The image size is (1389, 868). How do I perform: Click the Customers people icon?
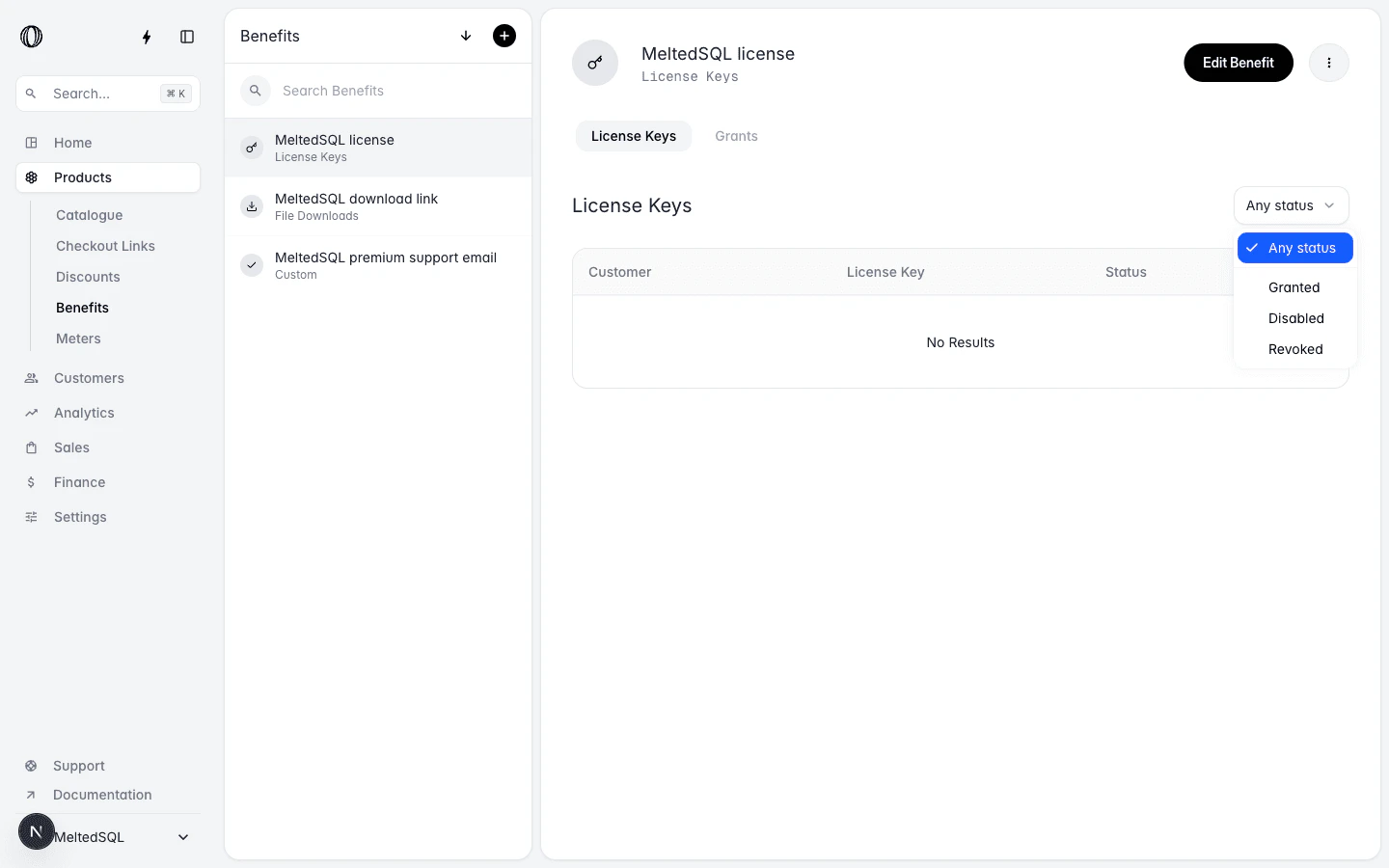click(x=31, y=378)
